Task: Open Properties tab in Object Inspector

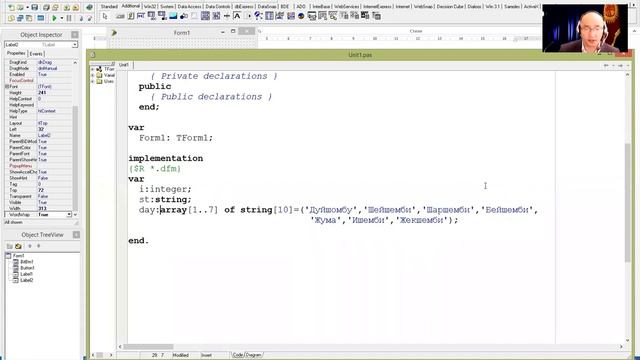Action: (x=16, y=53)
